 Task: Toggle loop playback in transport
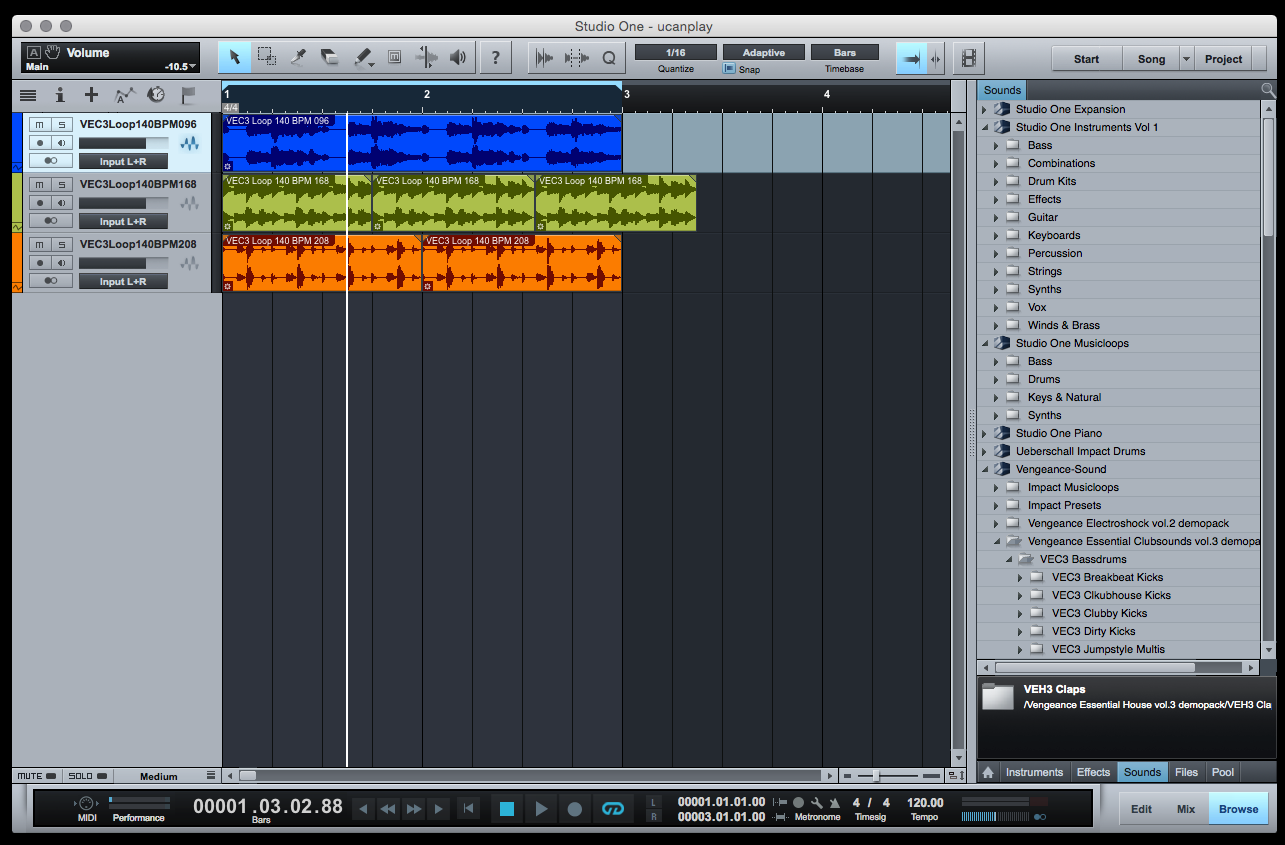(613, 809)
